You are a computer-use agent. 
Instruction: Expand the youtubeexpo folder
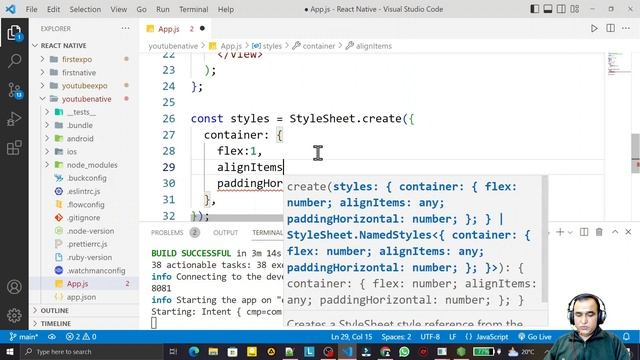pyautogui.click(x=84, y=86)
